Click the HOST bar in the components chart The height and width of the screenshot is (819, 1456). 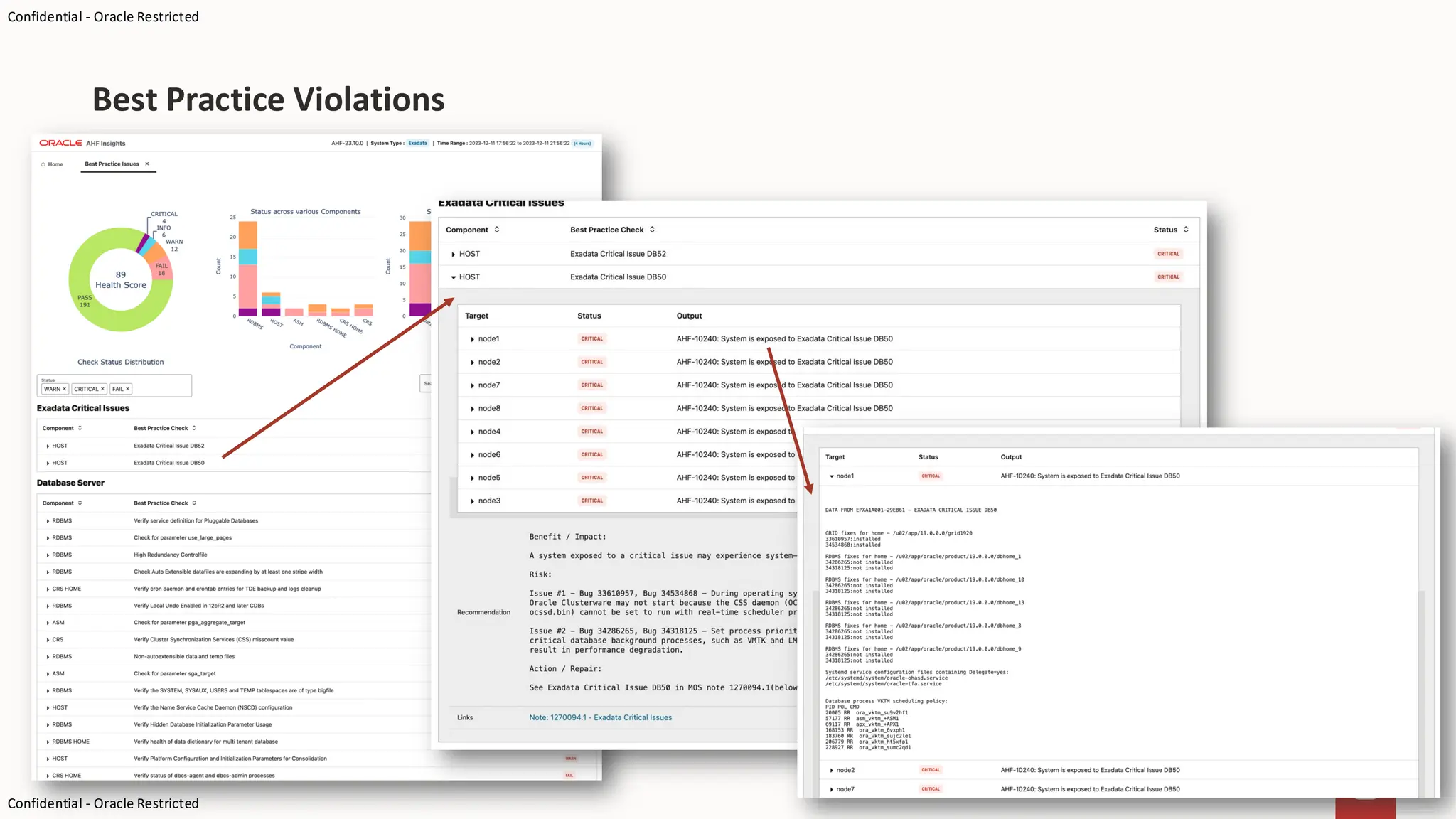tap(271, 304)
